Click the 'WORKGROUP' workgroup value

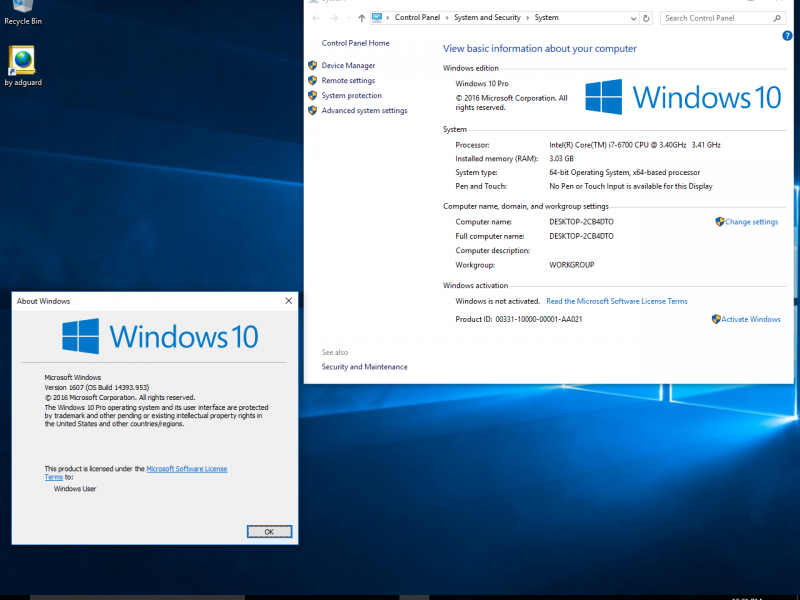tap(571, 265)
